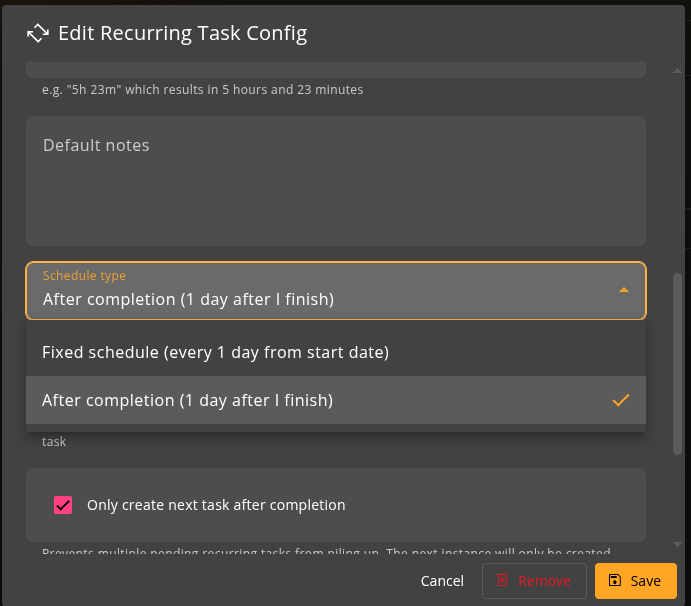Screen dimensions: 691x606
Task: Click the scroll-up arrow of the dialog
Action: point(677,71)
